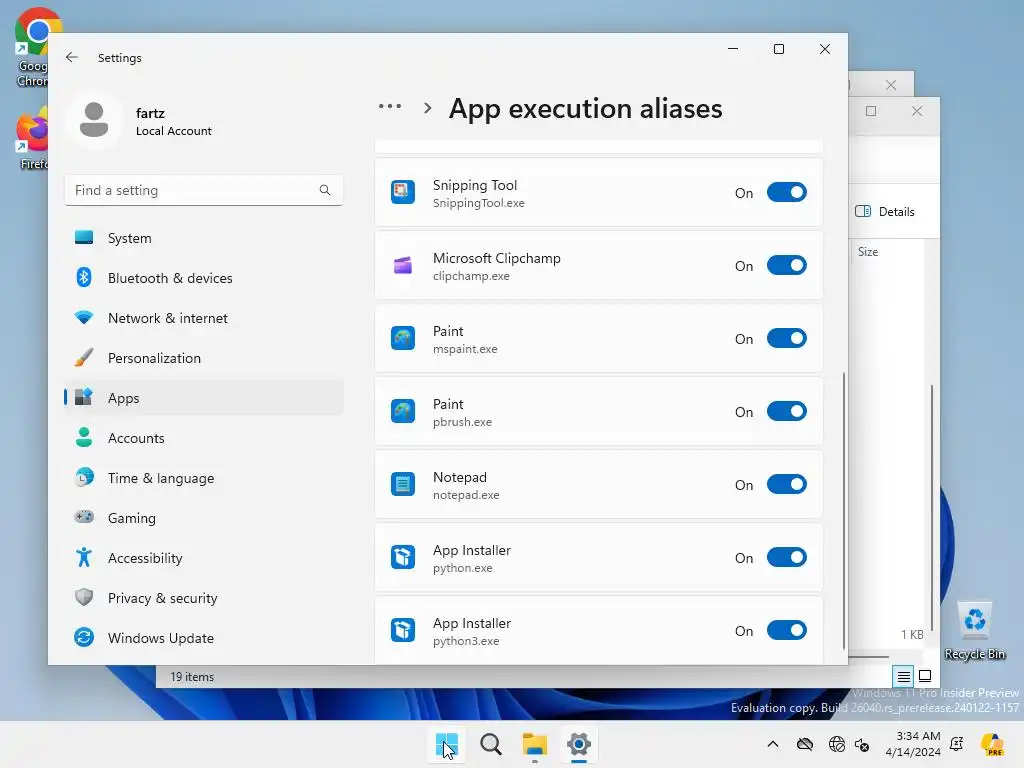Select the Apps category

coord(204,398)
